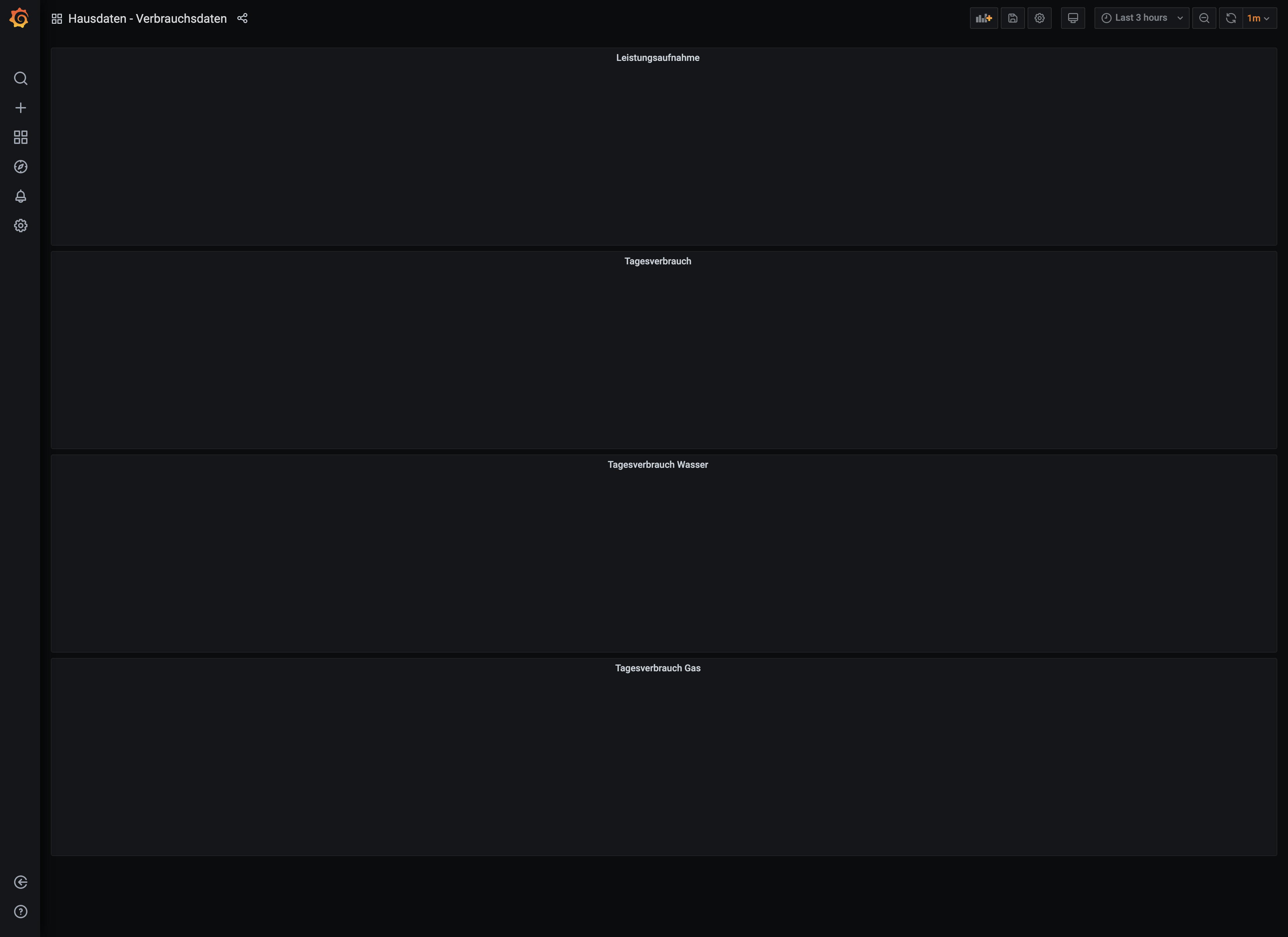Open the Leistungsaufnahme panel title menu

pyautogui.click(x=658, y=58)
